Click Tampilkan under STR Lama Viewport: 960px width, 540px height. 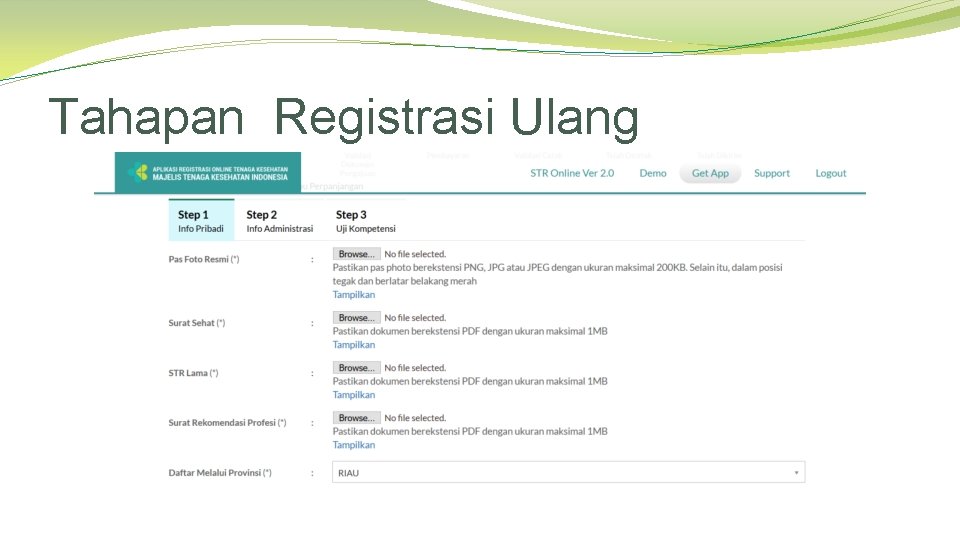[354, 395]
